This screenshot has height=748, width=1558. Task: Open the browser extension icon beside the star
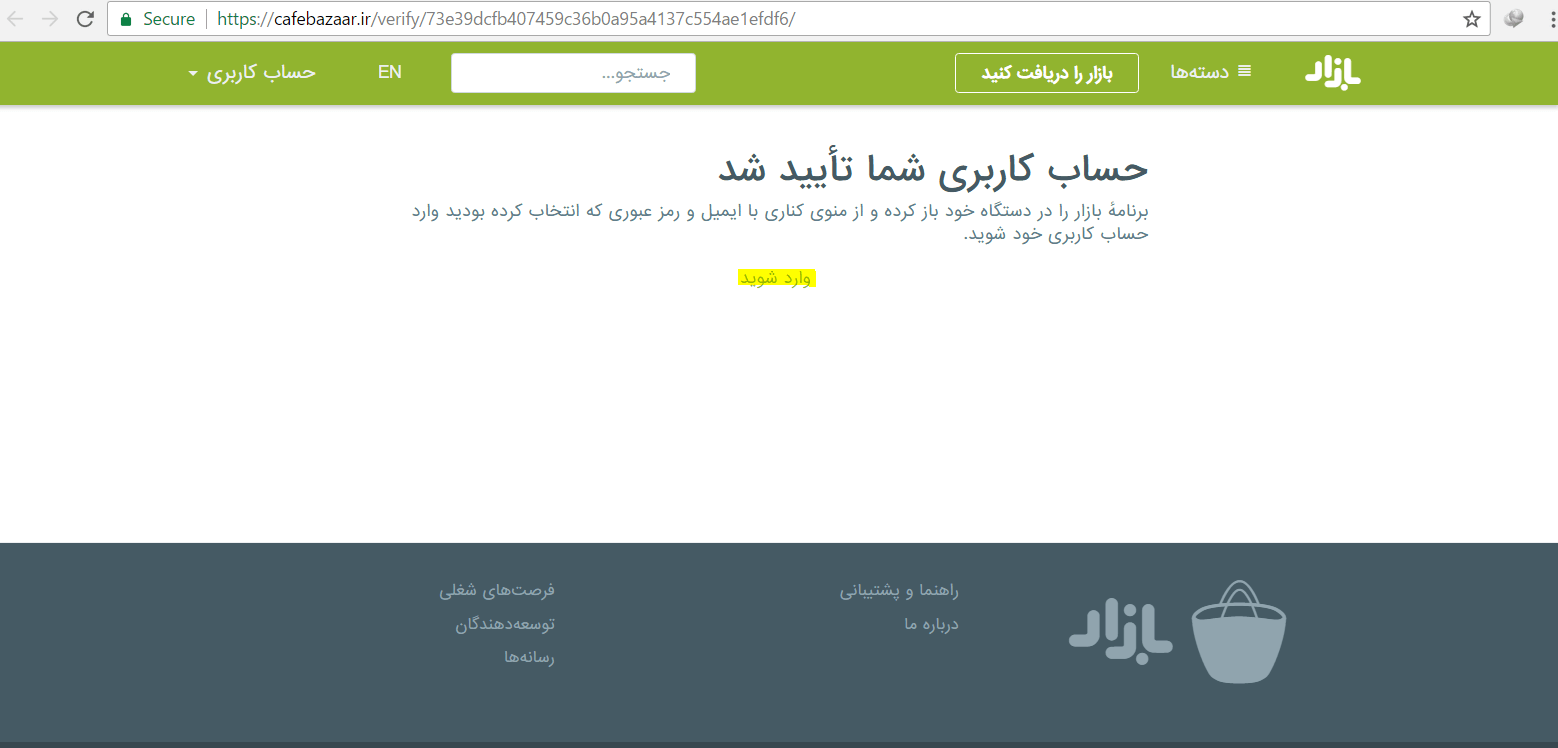tap(1514, 19)
